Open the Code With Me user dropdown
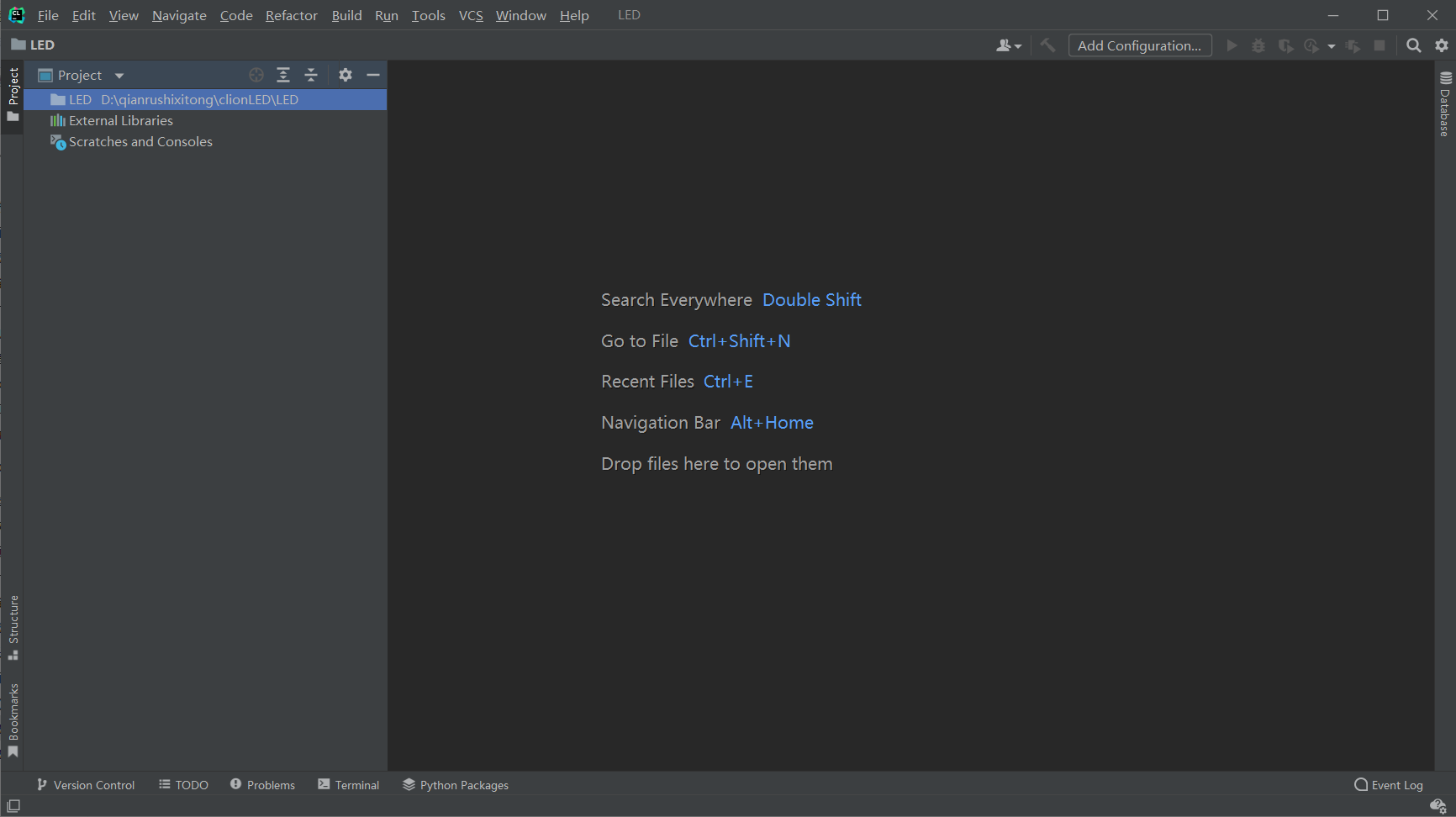1456x817 pixels. (x=1008, y=45)
